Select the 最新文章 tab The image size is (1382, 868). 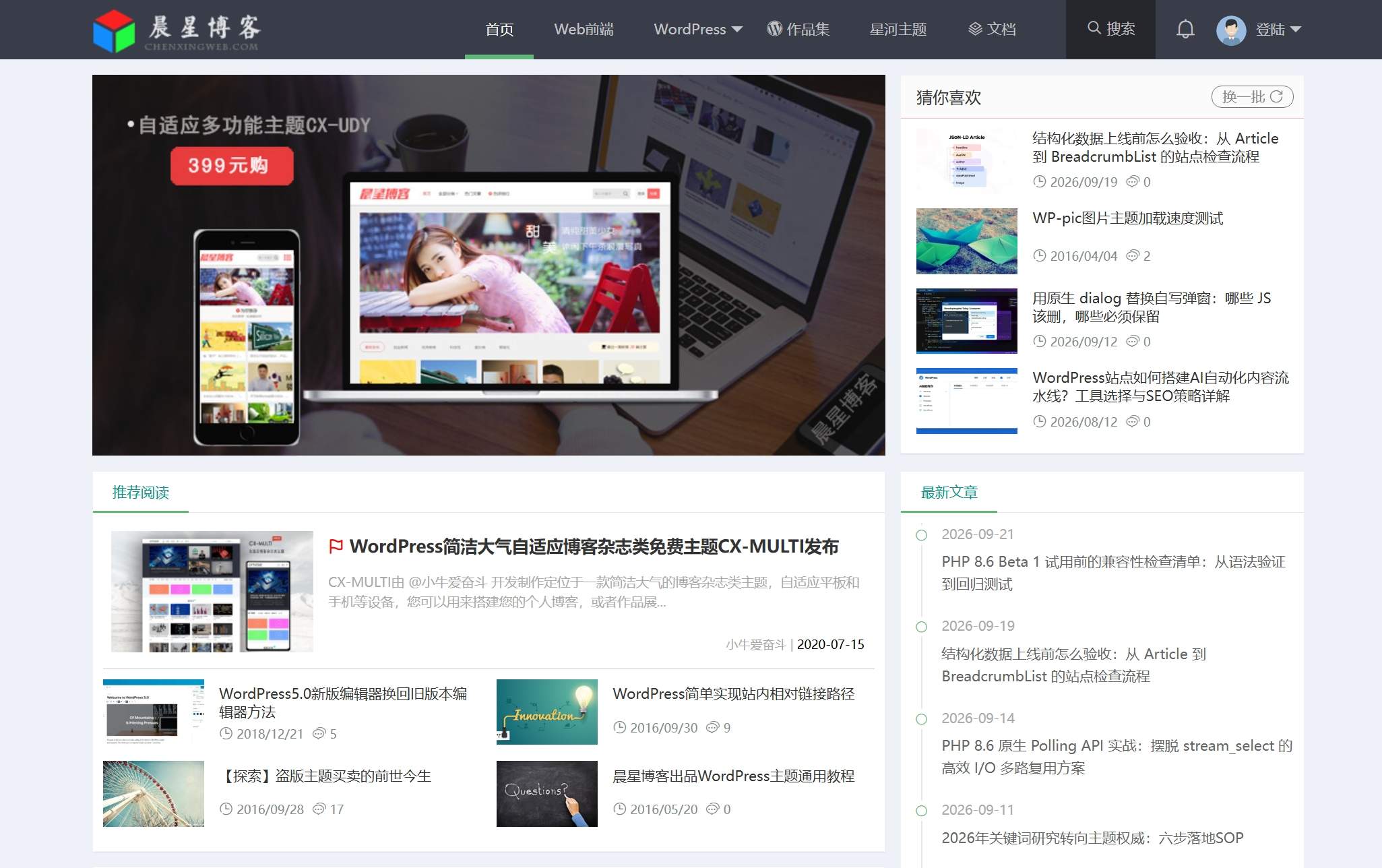[949, 493]
